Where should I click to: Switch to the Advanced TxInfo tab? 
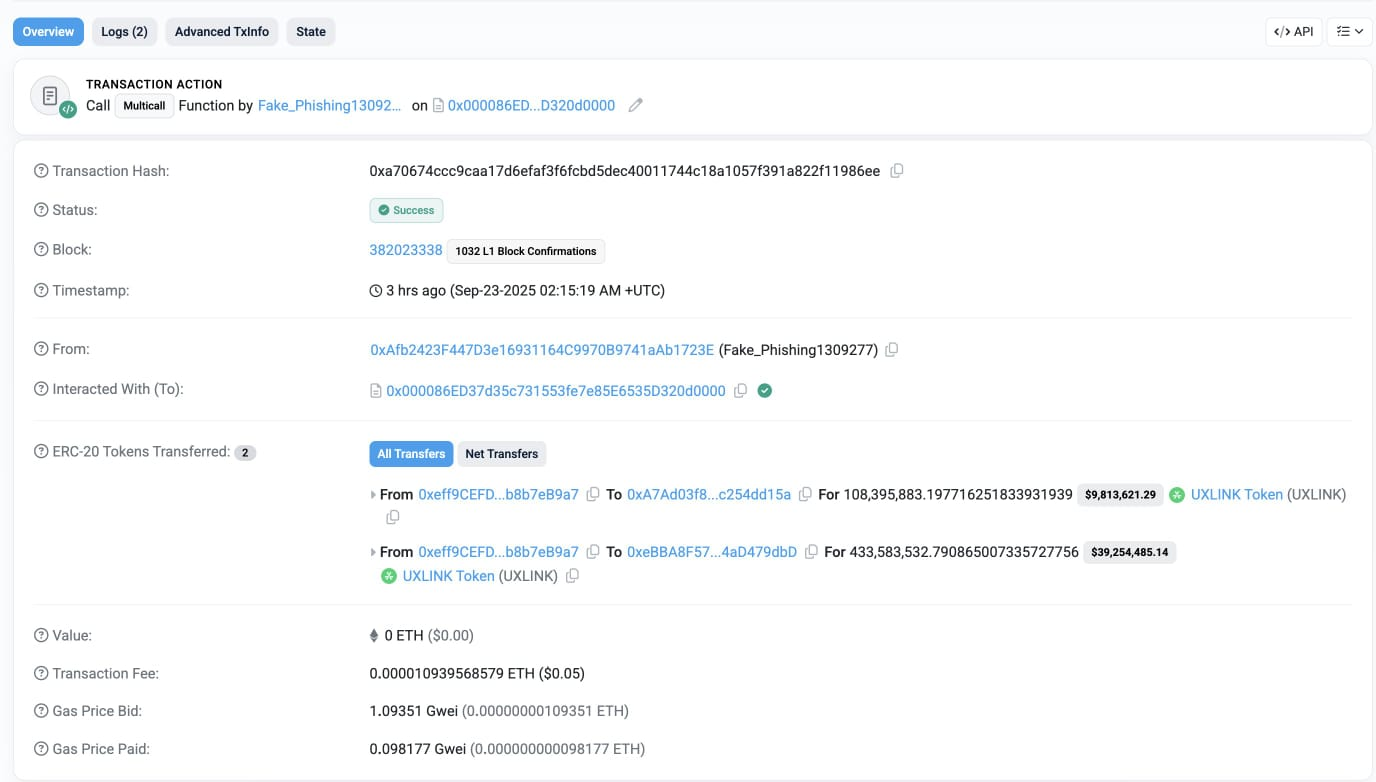click(x=222, y=32)
